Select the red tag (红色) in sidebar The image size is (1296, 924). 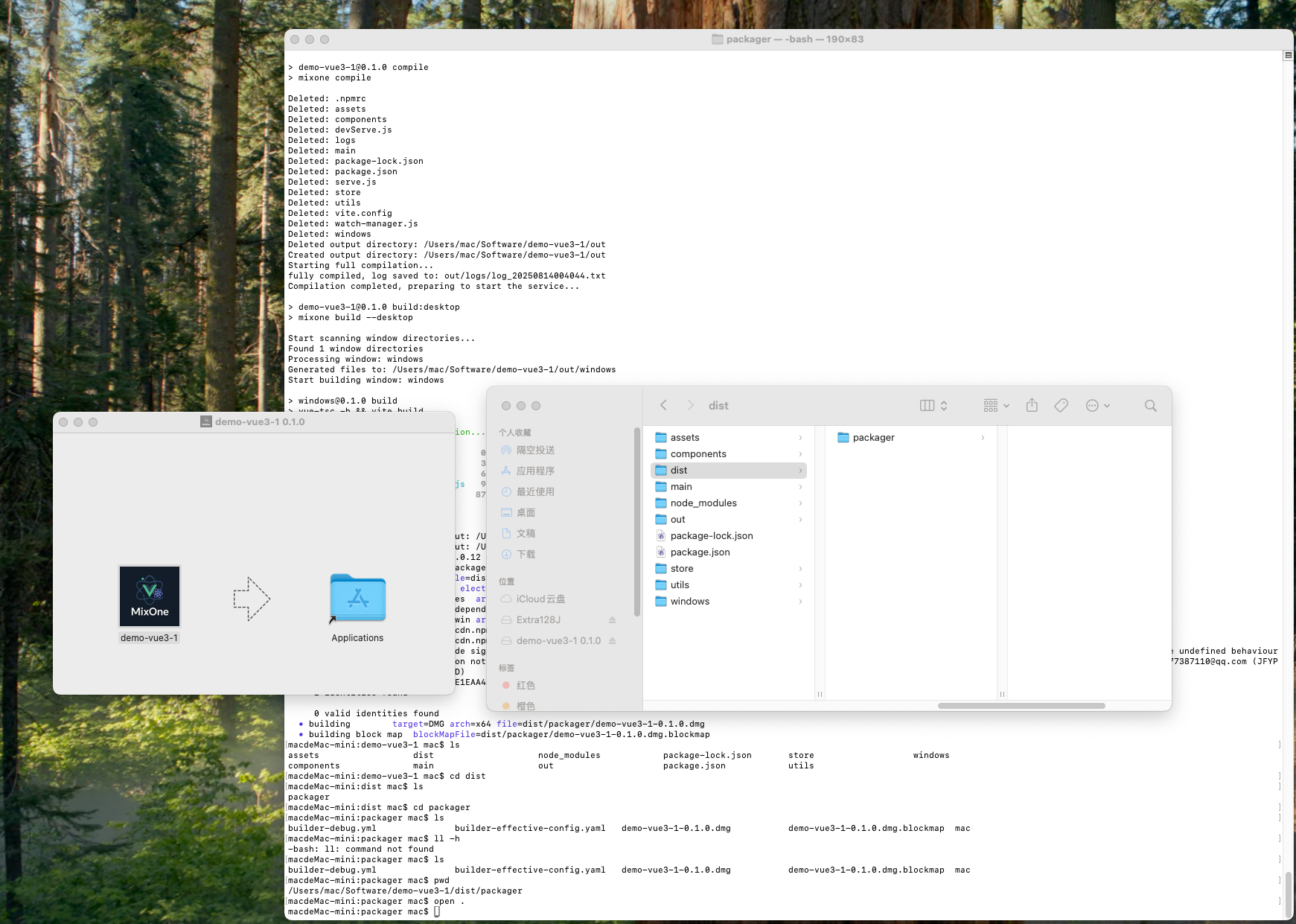(519, 685)
